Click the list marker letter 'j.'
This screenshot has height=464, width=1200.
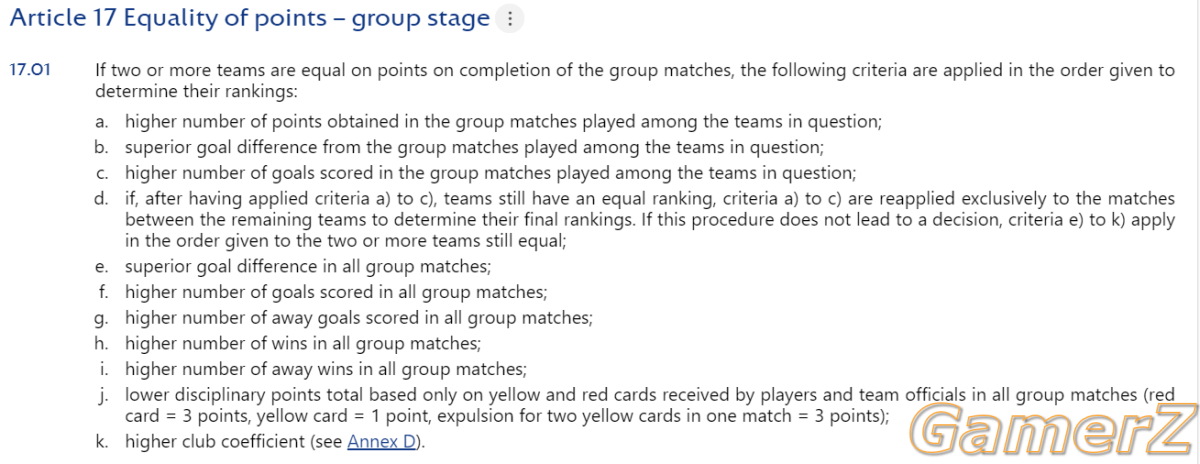point(104,394)
